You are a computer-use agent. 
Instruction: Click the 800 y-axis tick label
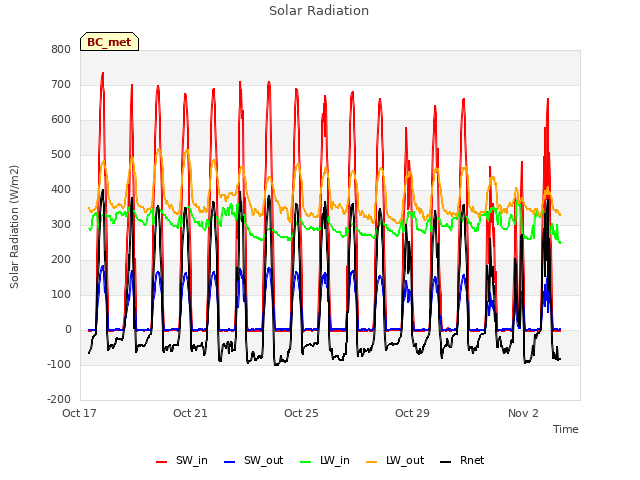tap(61, 49)
